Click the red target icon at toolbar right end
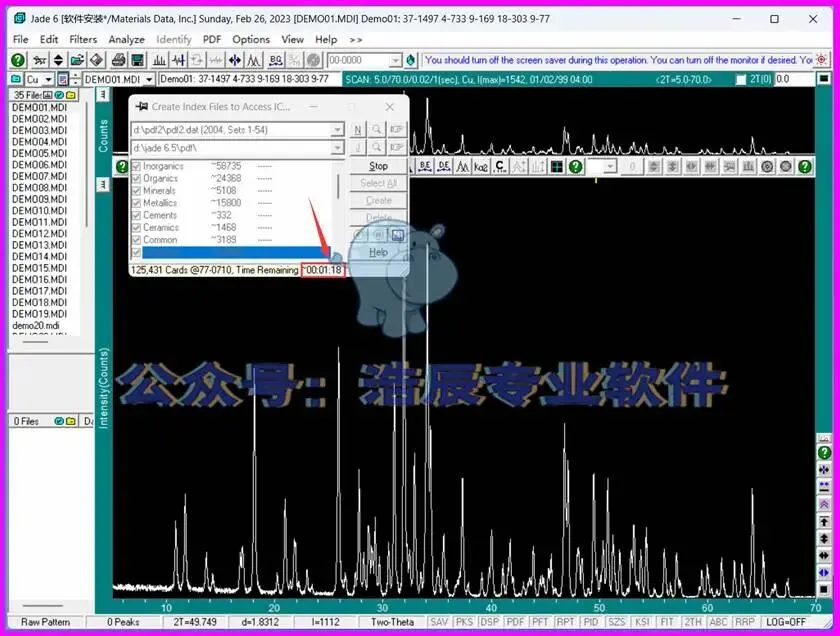840x636 pixels. [821, 60]
